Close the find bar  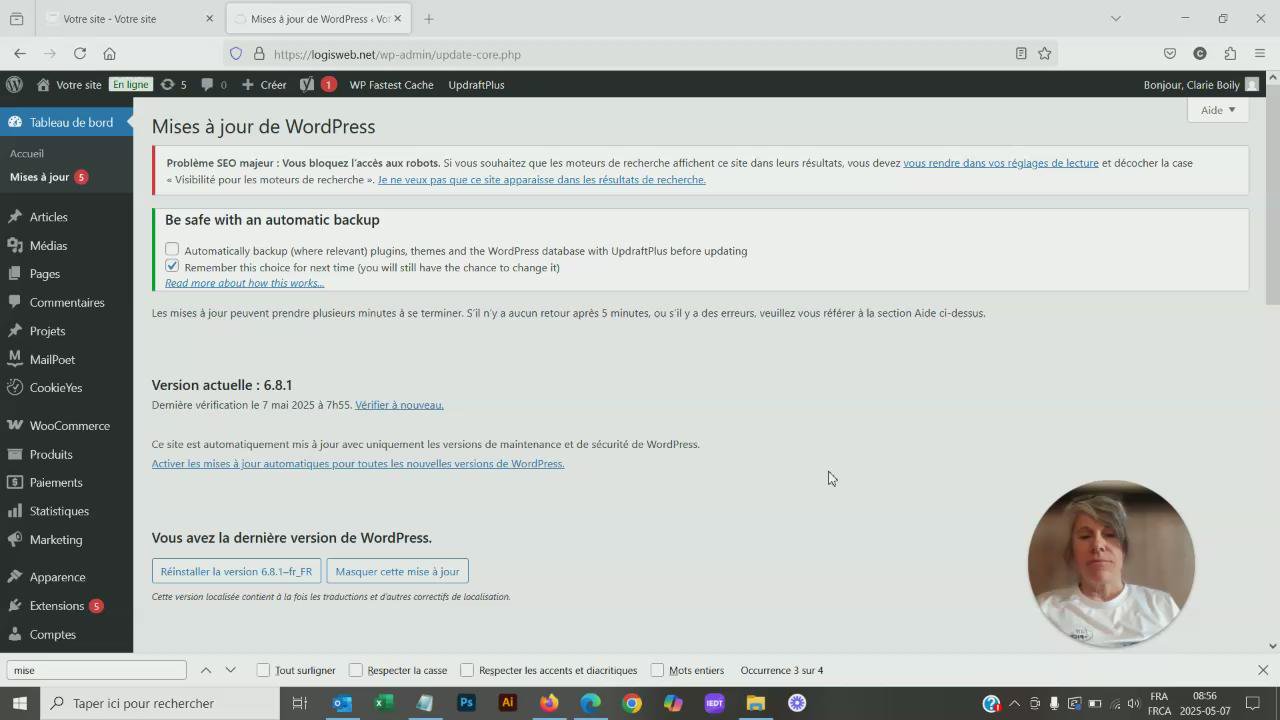coord(1263,670)
